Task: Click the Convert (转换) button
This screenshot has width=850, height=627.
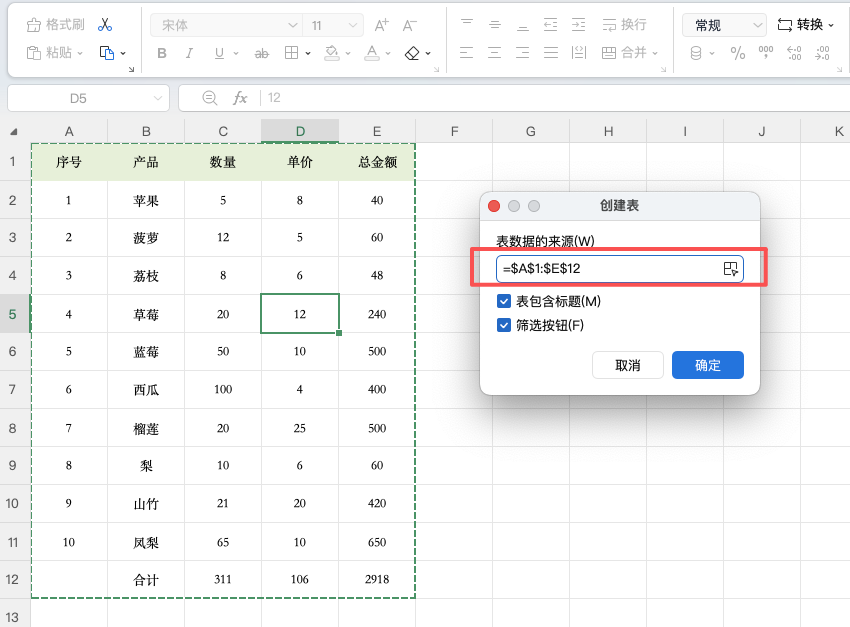Action: [801, 25]
